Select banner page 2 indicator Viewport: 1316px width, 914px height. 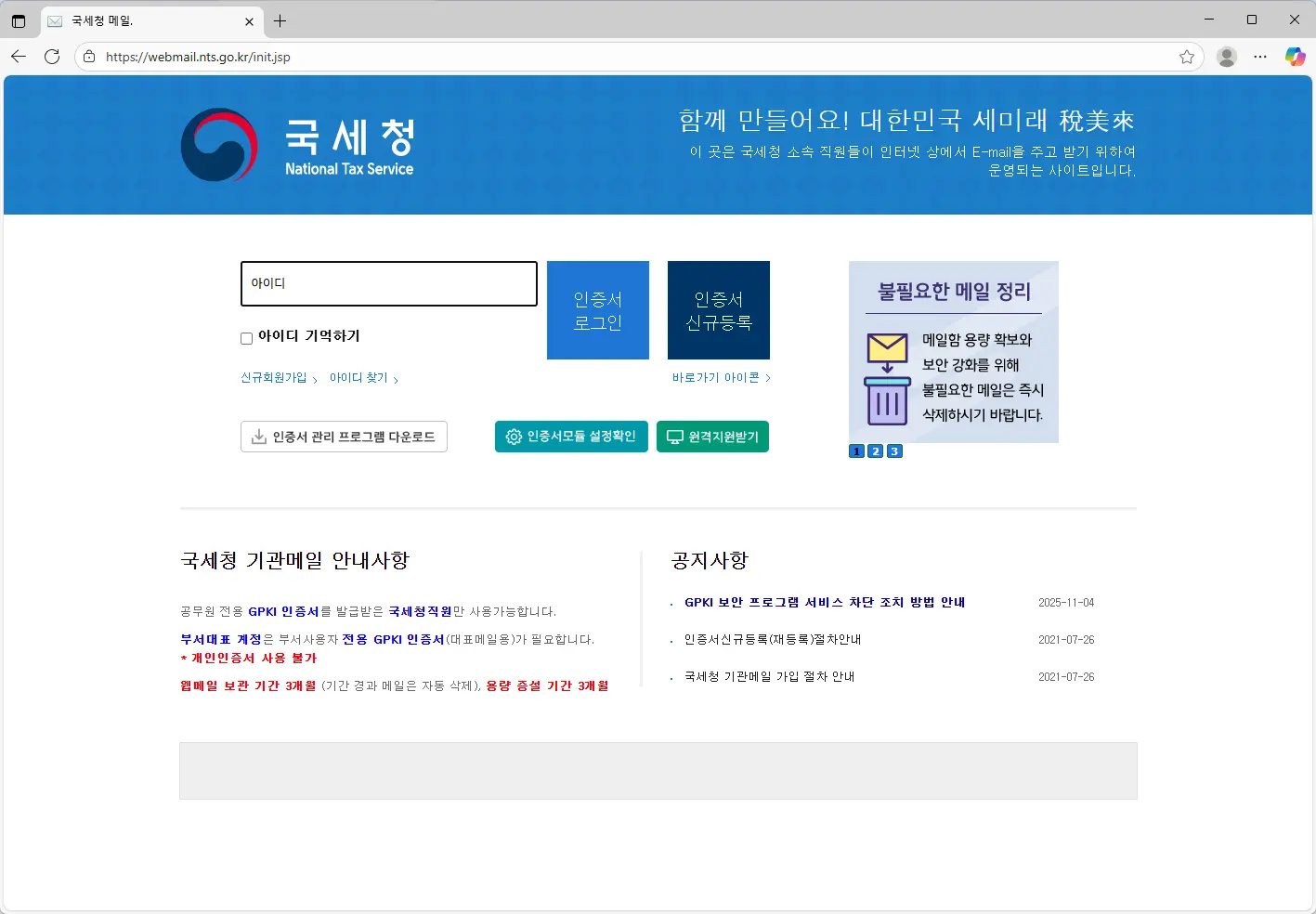point(875,450)
